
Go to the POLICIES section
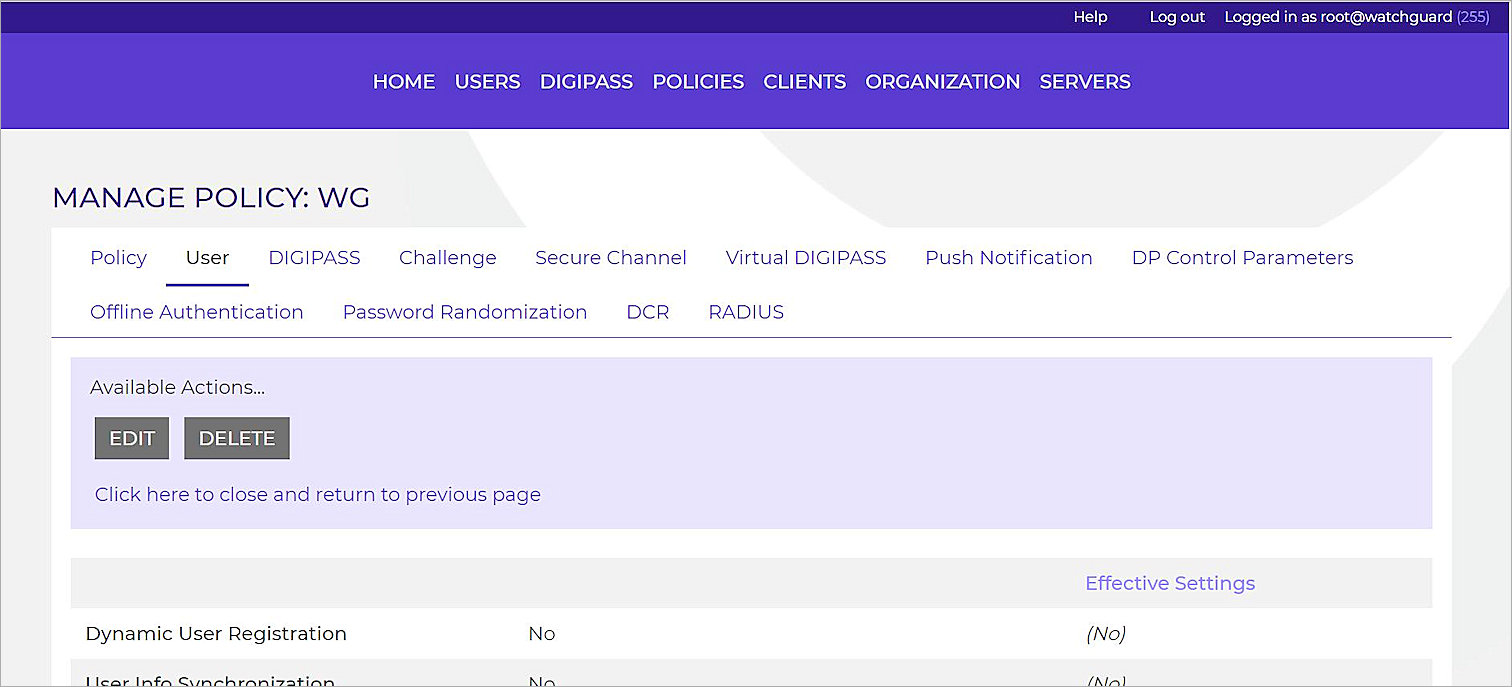[x=698, y=82]
